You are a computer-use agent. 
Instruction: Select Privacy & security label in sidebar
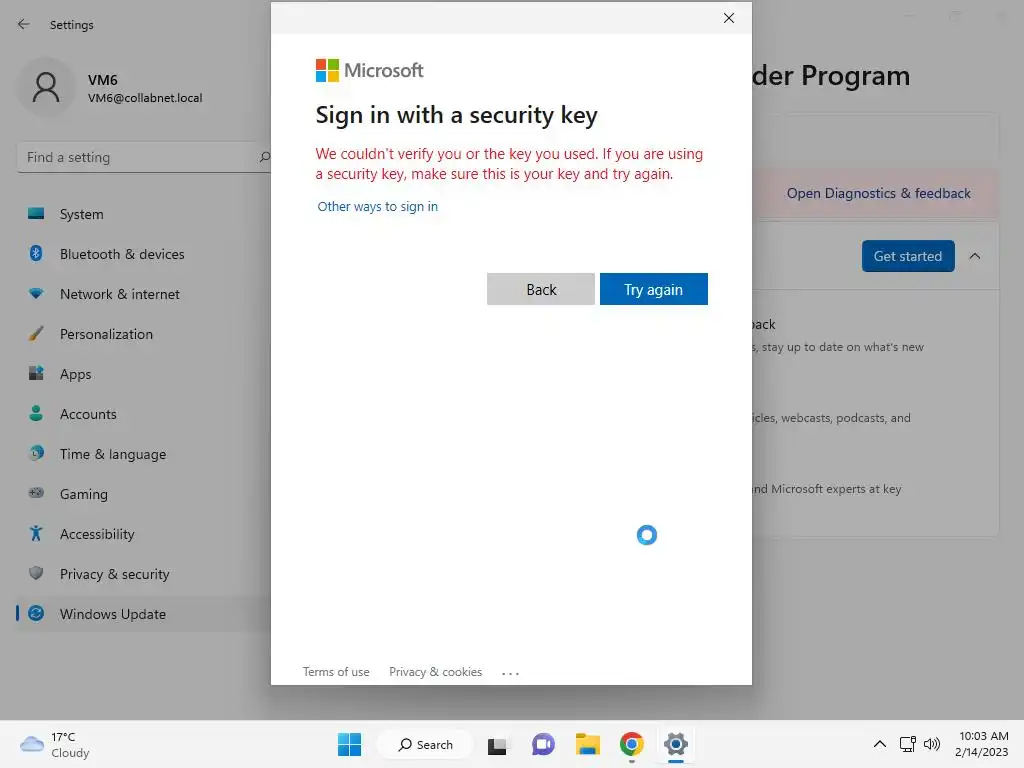114,574
